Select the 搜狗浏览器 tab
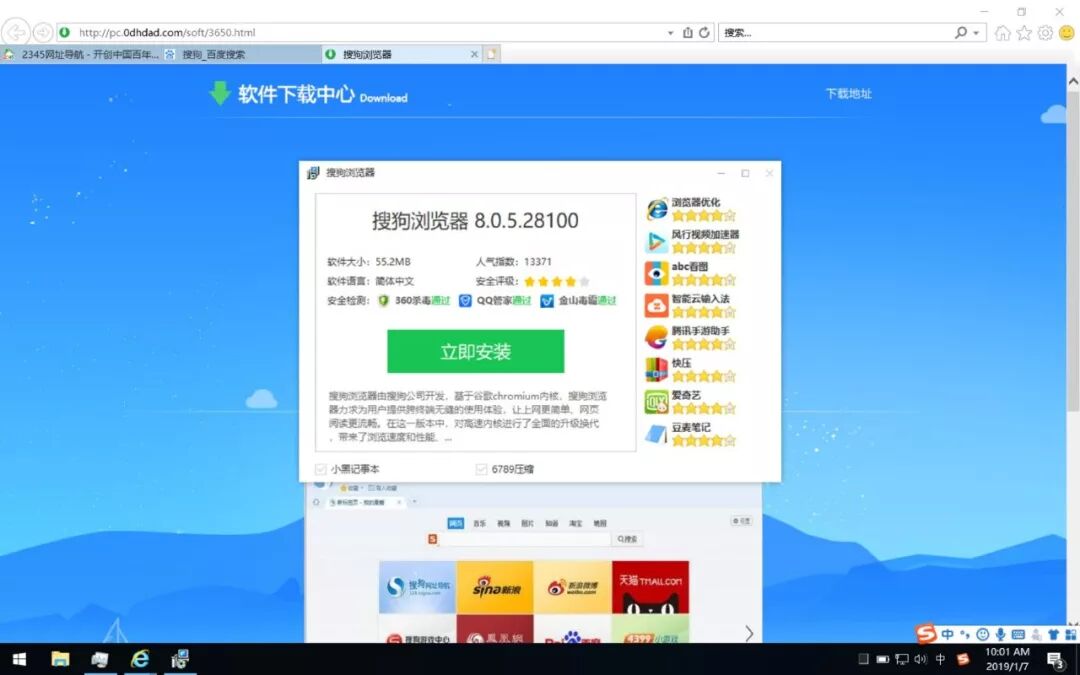The height and width of the screenshot is (675, 1080). tap(402, 54)
